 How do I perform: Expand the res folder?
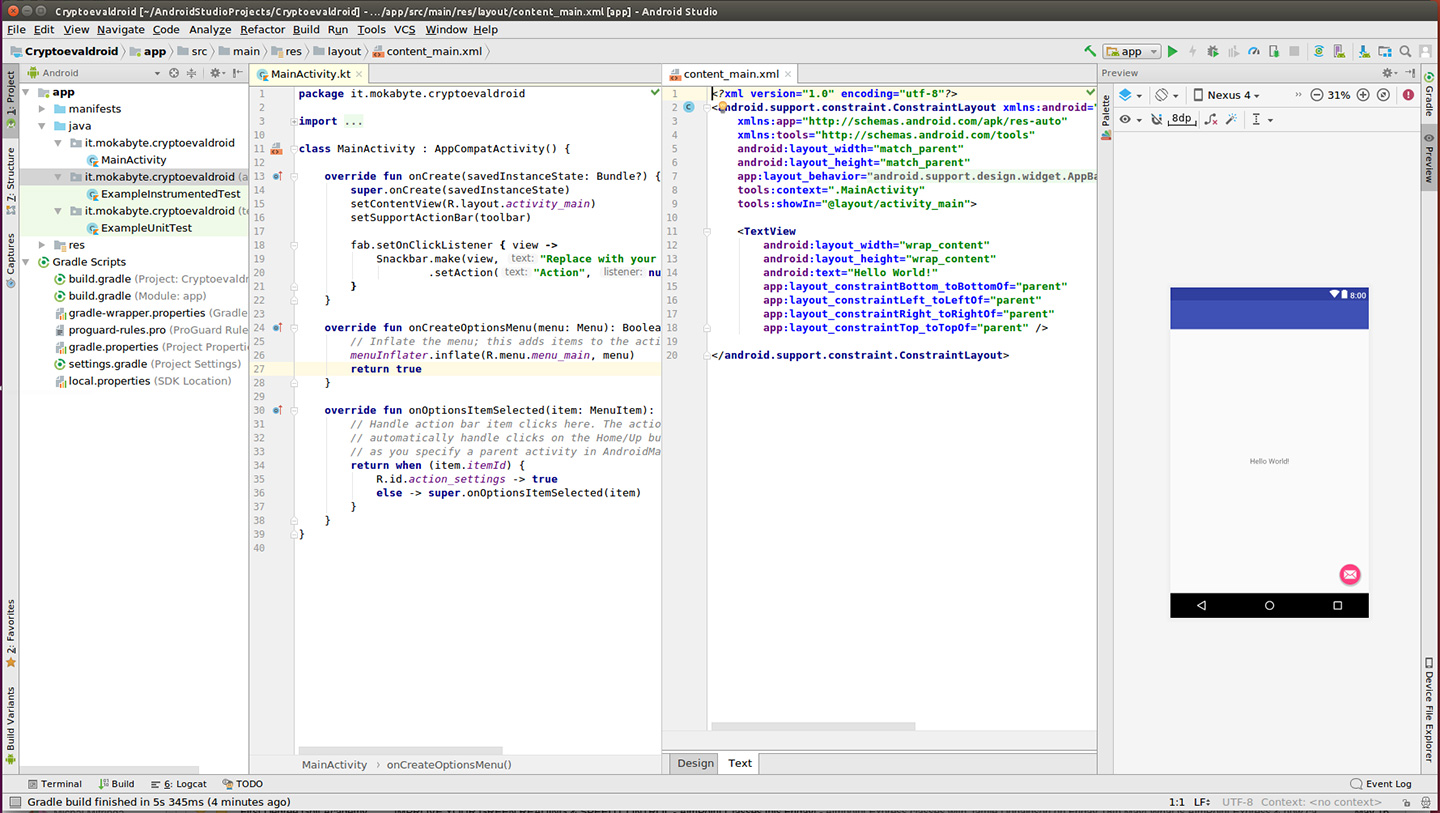point(42,245)
